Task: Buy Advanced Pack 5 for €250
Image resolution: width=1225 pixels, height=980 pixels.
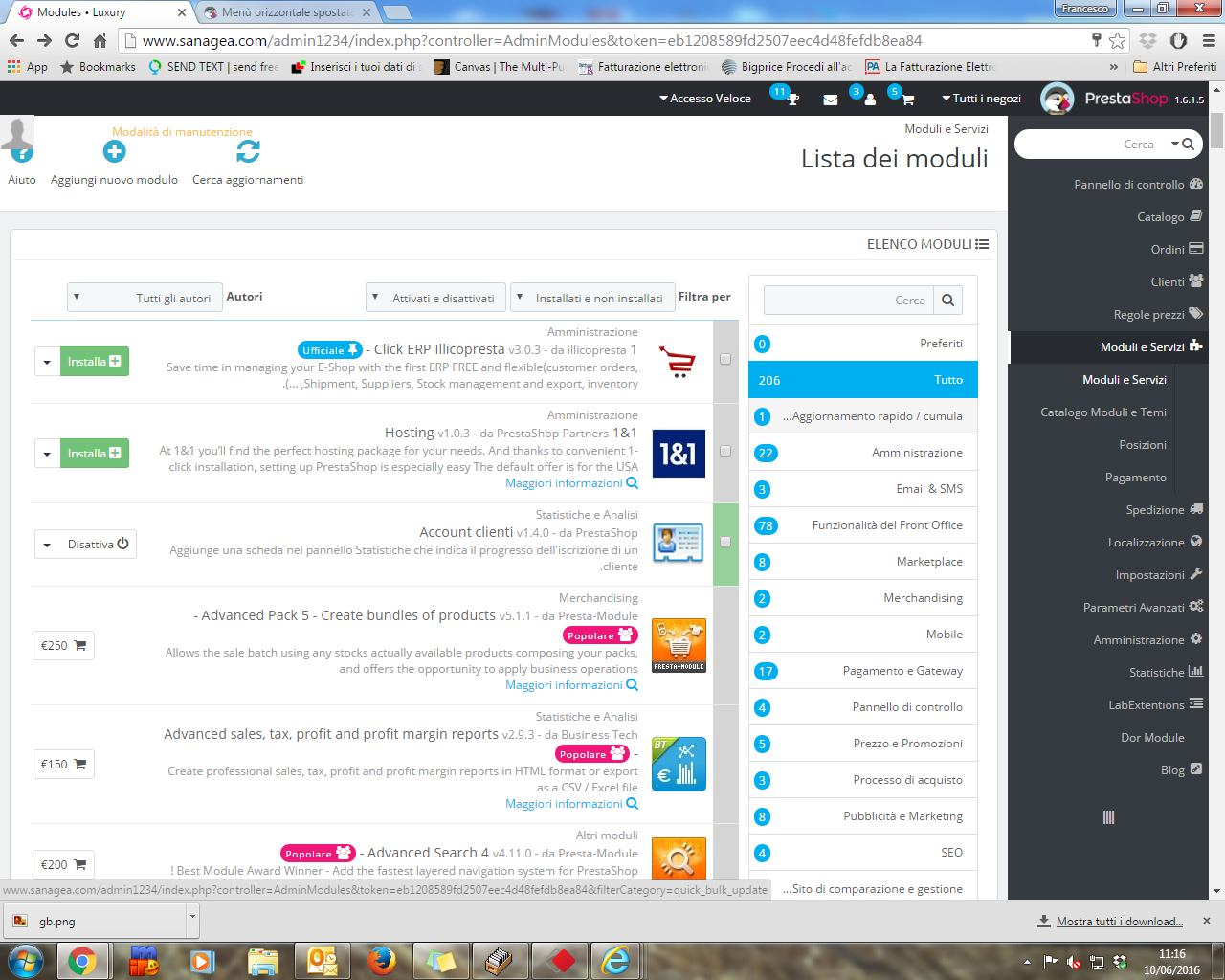Action: pos(63,646)
